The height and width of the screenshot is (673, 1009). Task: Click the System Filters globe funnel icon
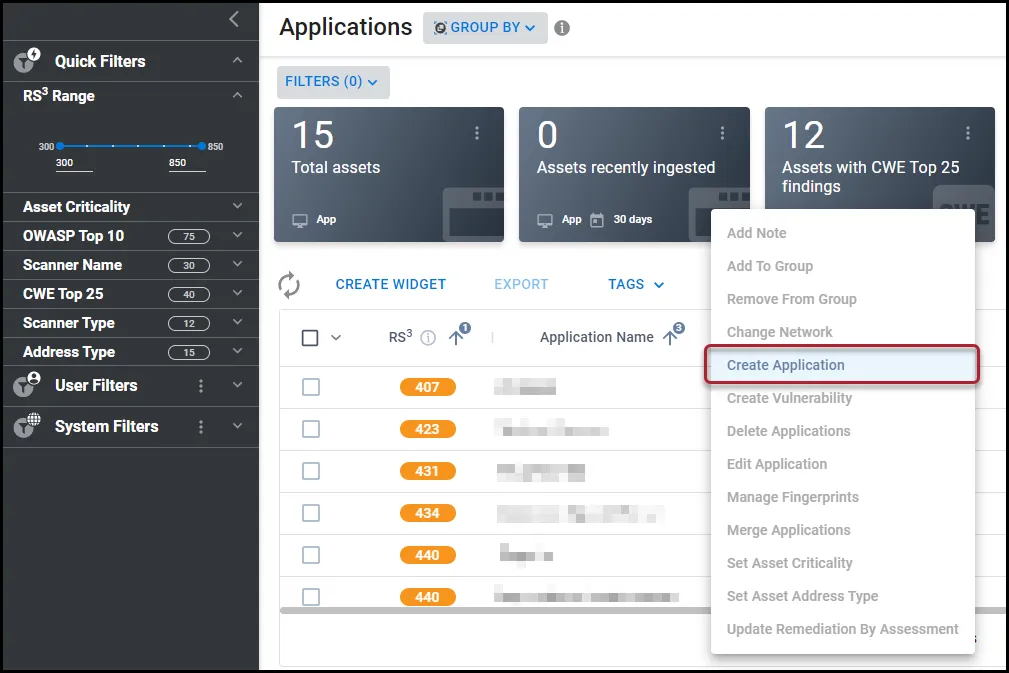coord(26,426)
